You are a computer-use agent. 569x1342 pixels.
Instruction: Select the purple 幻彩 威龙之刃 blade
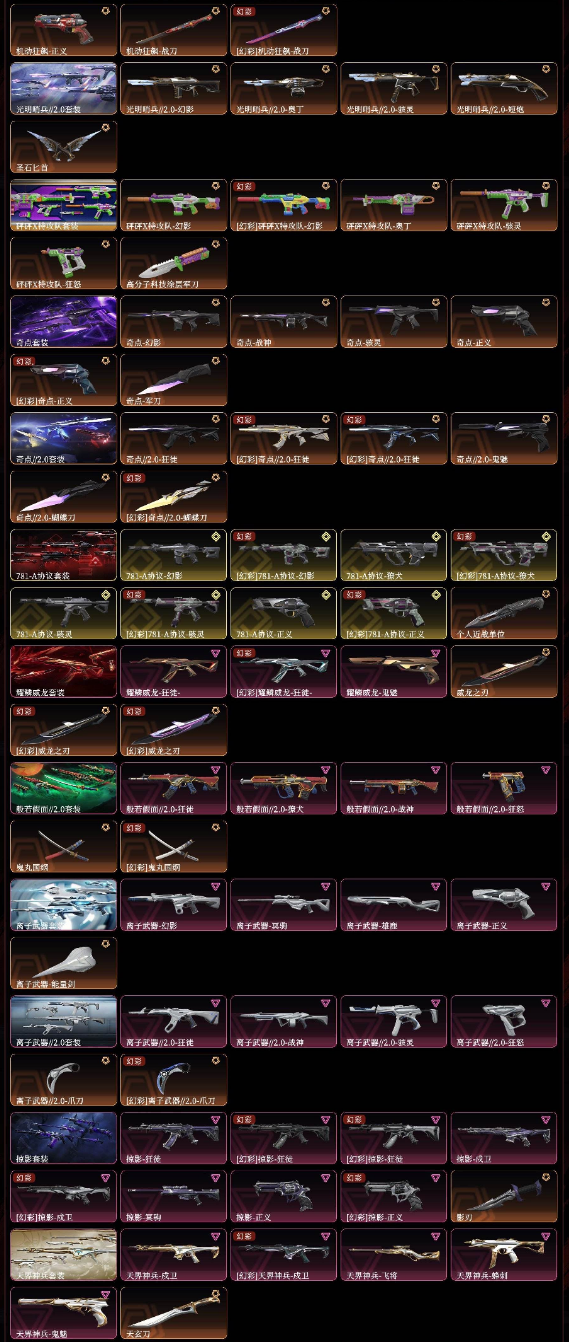point(173,731)
